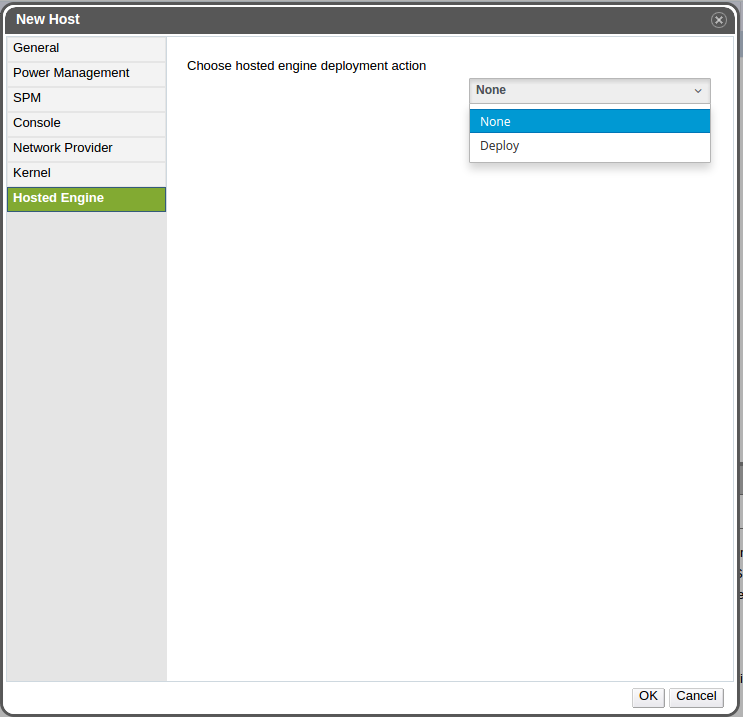
Task: Choose None from the dropdown list
Action: tap(589, 122)
